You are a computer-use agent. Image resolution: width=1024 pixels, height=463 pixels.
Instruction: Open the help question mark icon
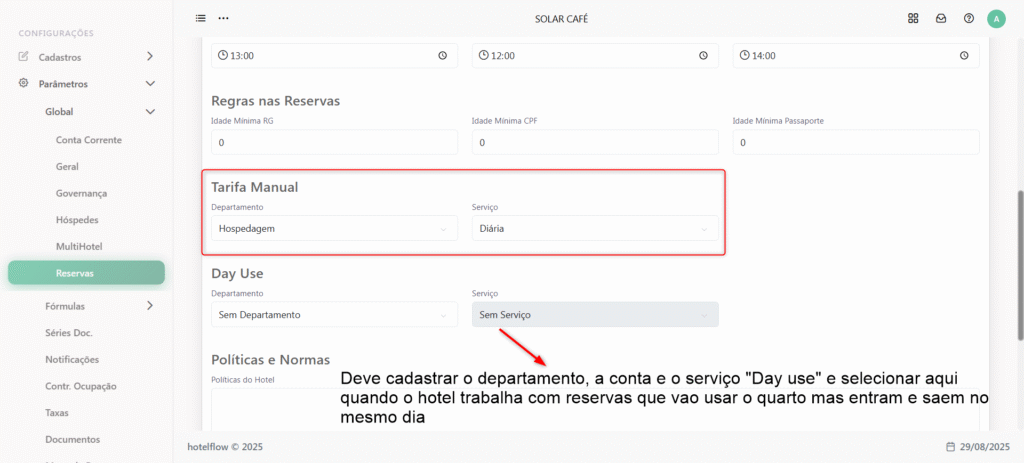[969, 18]
